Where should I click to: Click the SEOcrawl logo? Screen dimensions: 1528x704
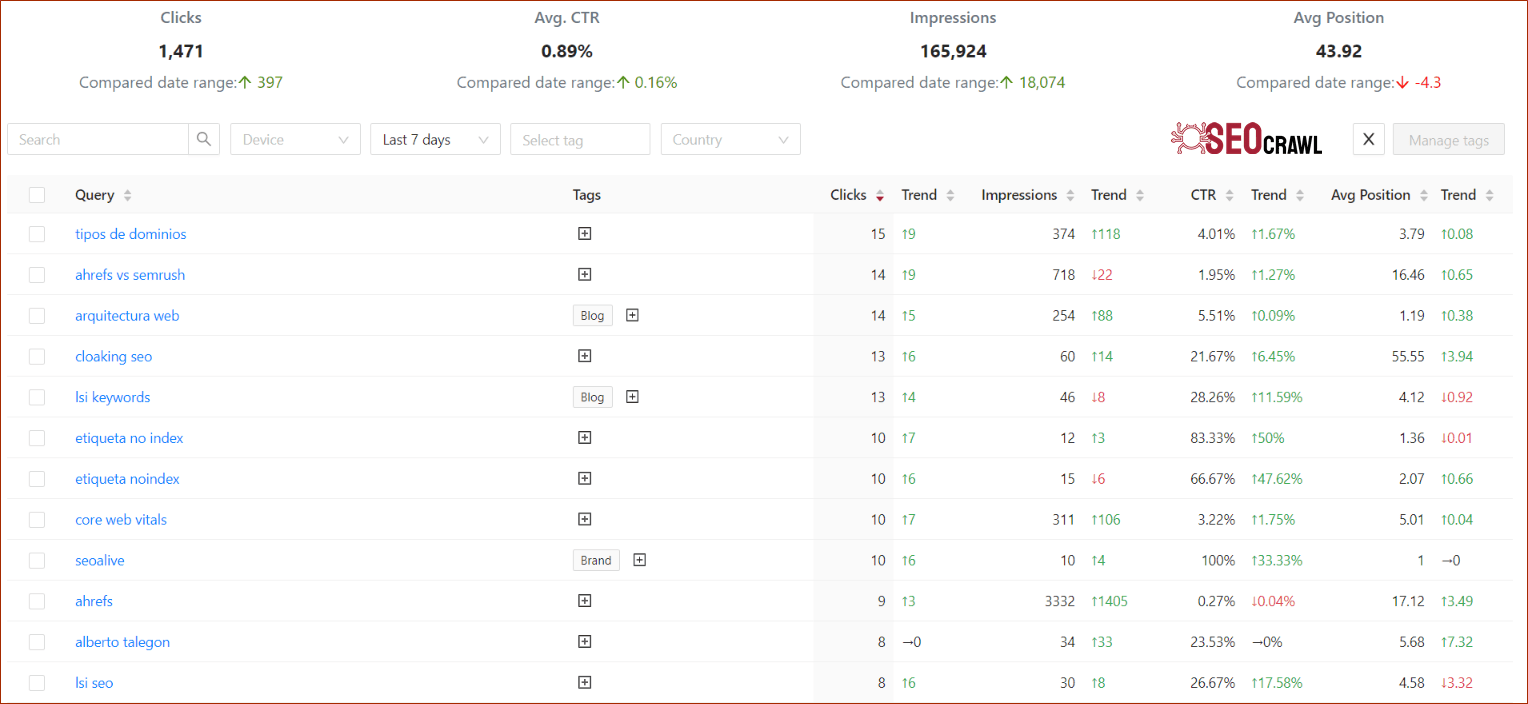click(1245, 139)
